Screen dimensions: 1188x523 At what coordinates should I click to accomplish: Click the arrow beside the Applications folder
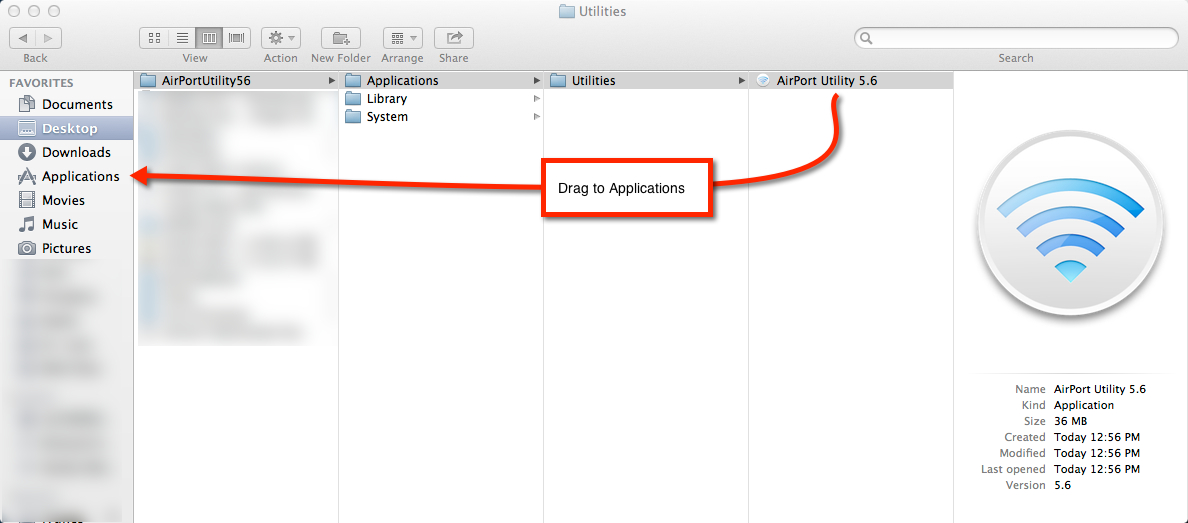pyautogui.click(x=536, y=80)
